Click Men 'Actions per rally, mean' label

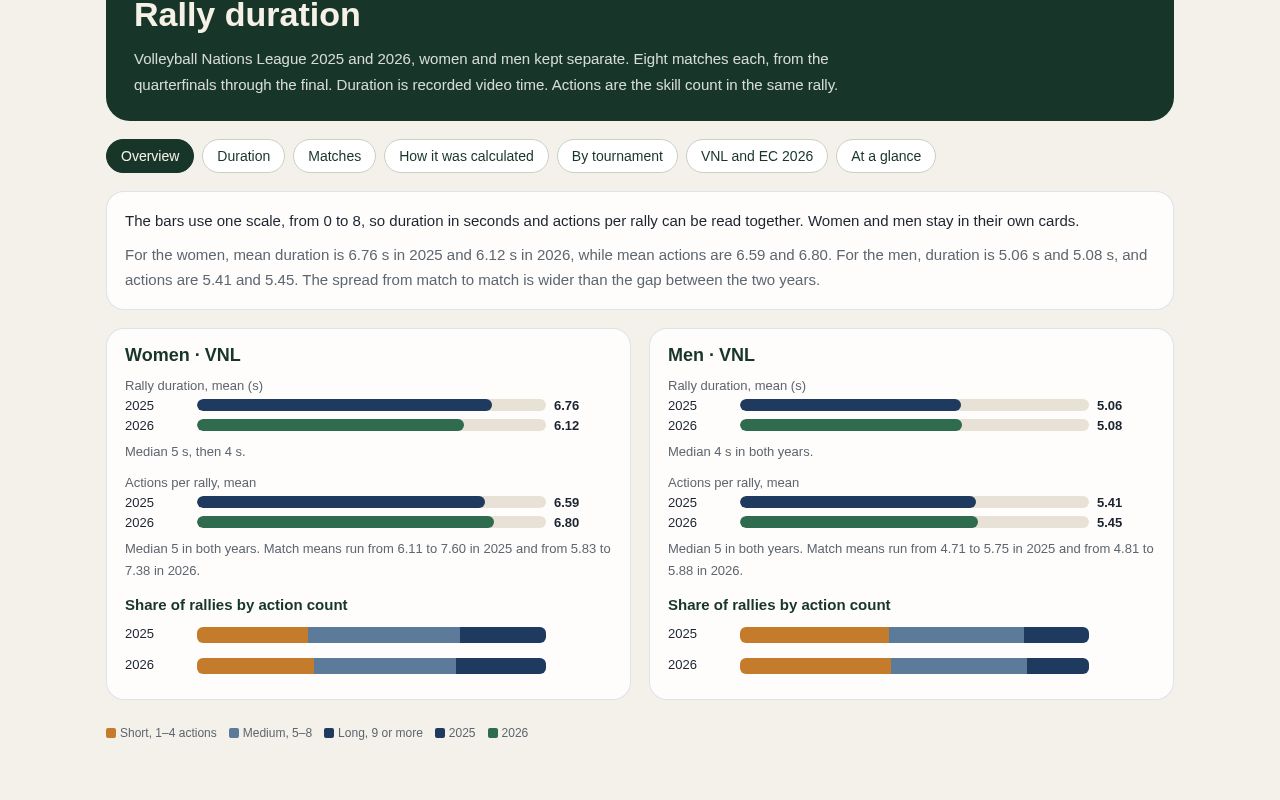(733, 483)
